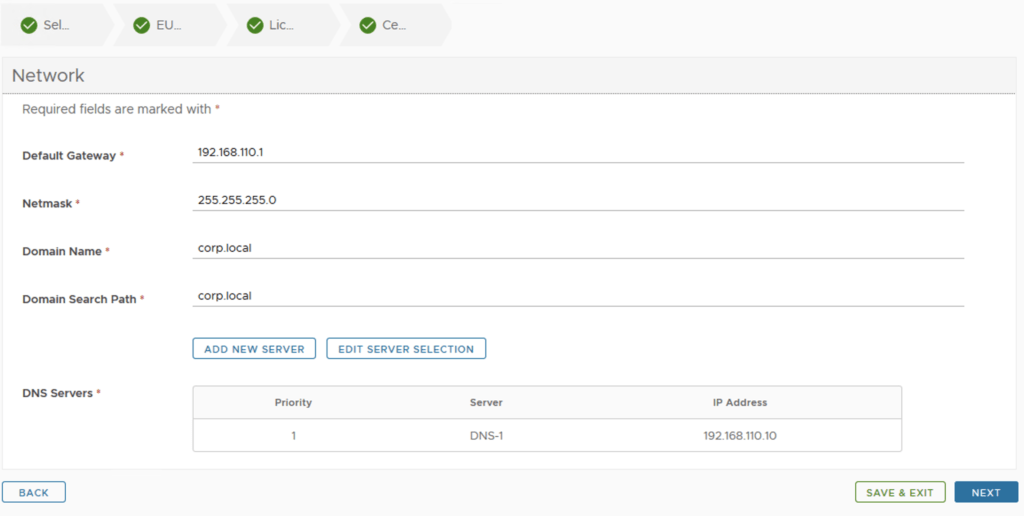Click SAVE & EXIT
The image size is (1024, 516).
coord(899,492)
